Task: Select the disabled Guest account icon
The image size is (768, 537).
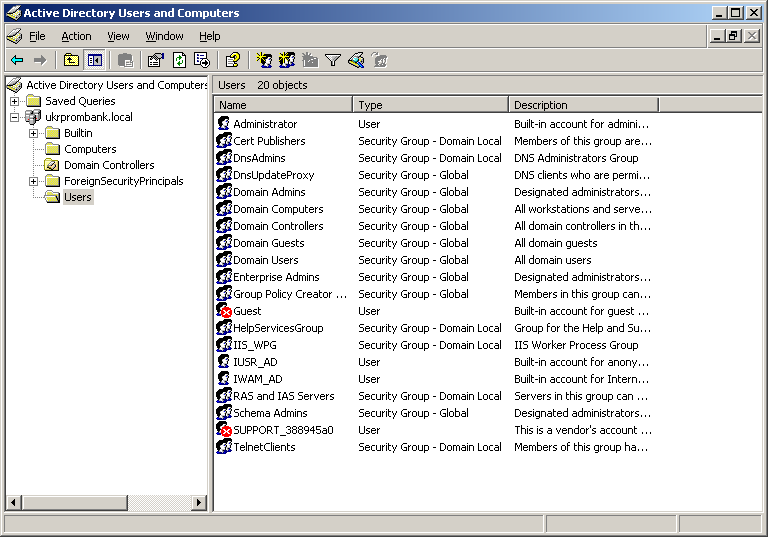Action: point(224,311)
